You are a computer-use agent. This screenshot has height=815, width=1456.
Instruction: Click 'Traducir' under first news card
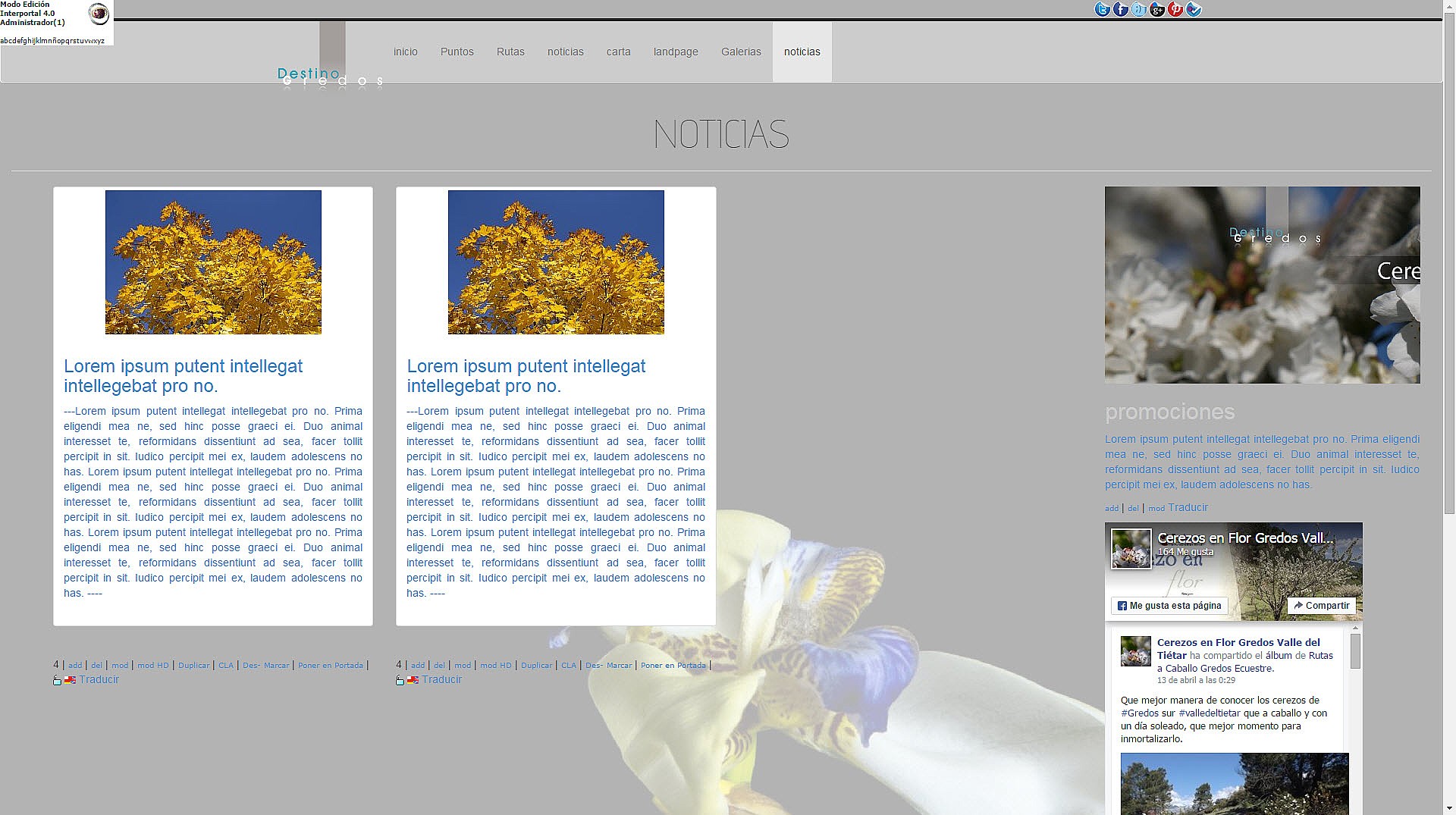(99, 679)
